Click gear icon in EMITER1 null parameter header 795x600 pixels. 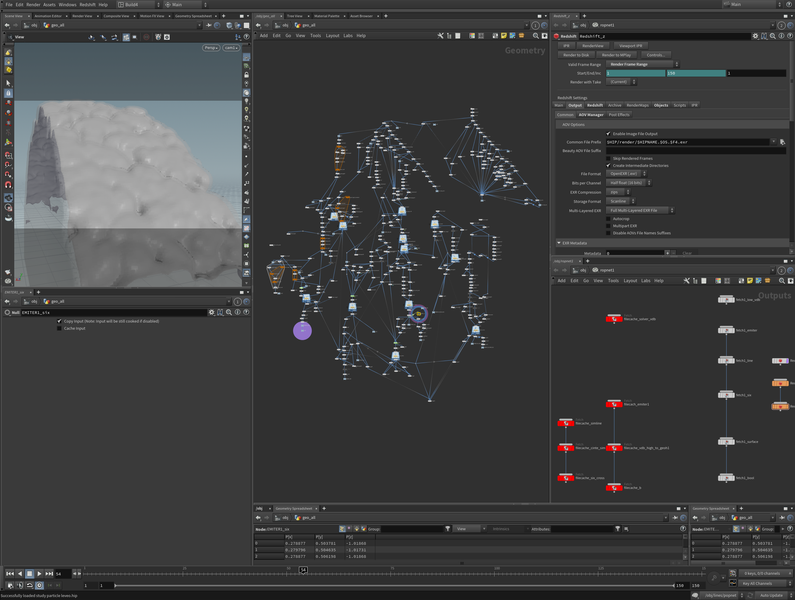tap(211, 312)
